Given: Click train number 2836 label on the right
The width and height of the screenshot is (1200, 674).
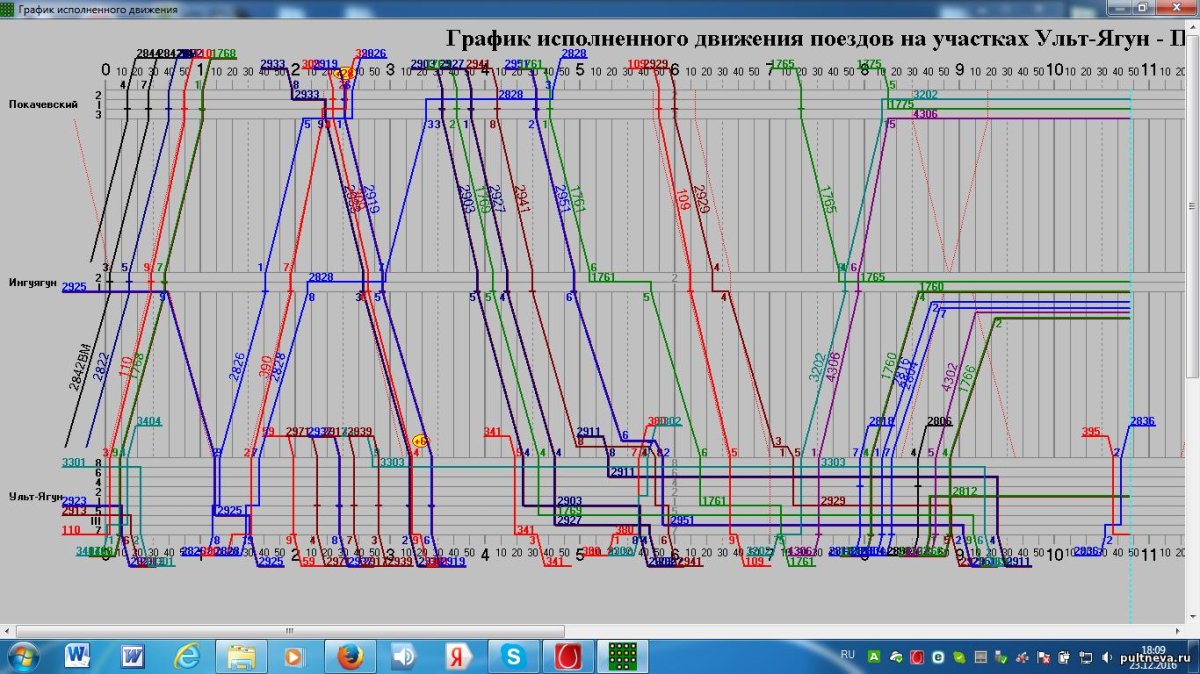Looking at the screenshot, I should click(1142, 421).
